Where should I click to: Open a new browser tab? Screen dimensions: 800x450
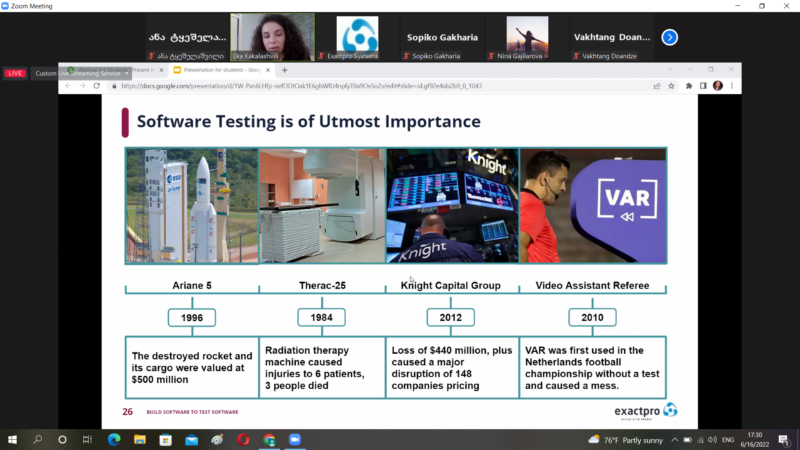[285, 70]
